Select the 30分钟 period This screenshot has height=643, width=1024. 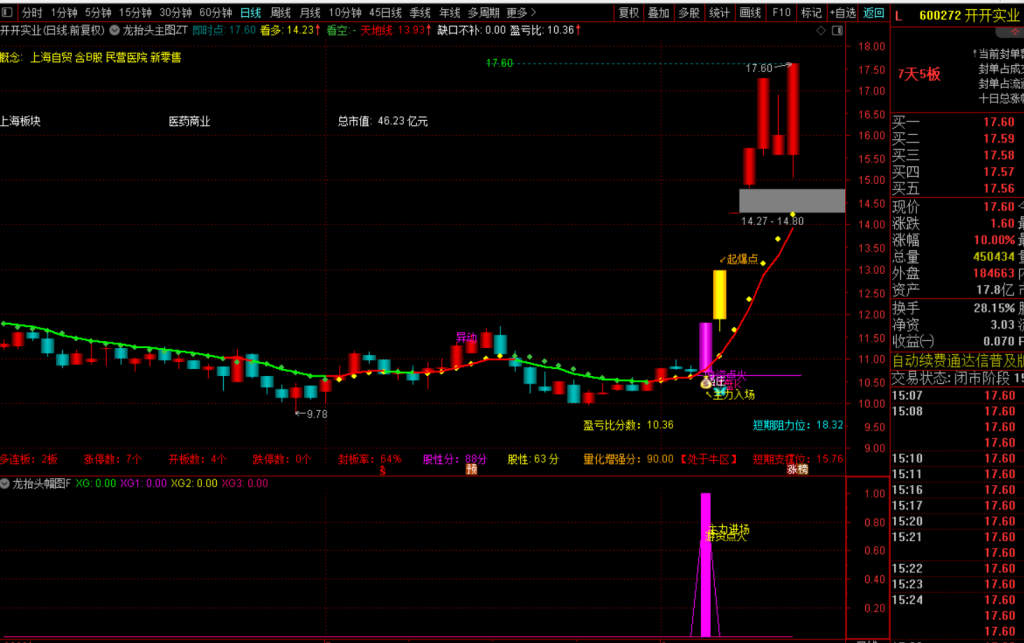175,12
